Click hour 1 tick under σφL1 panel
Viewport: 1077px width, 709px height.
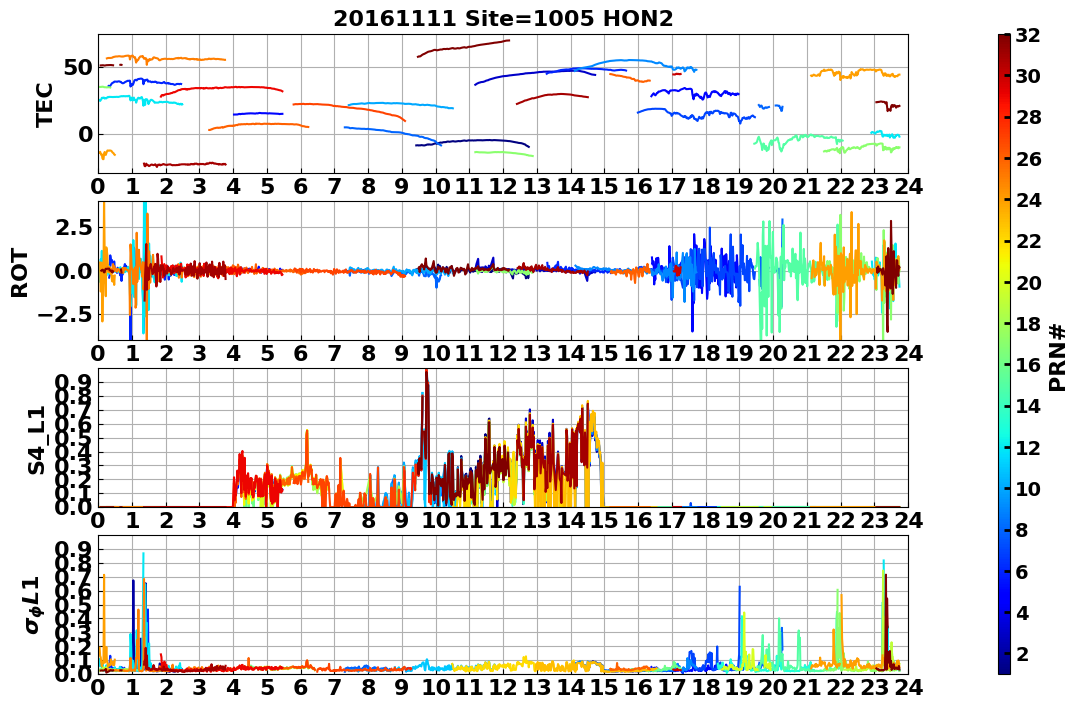[132, 688]
